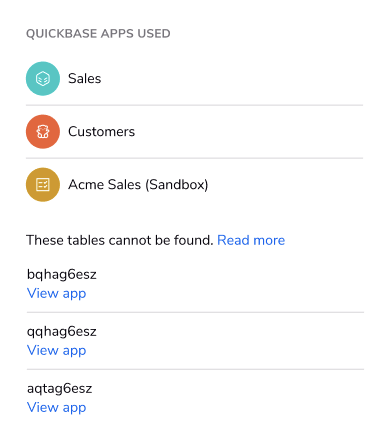Click the yellow Acme Sales Sandbox icon
384x428 pixels.
43,185
